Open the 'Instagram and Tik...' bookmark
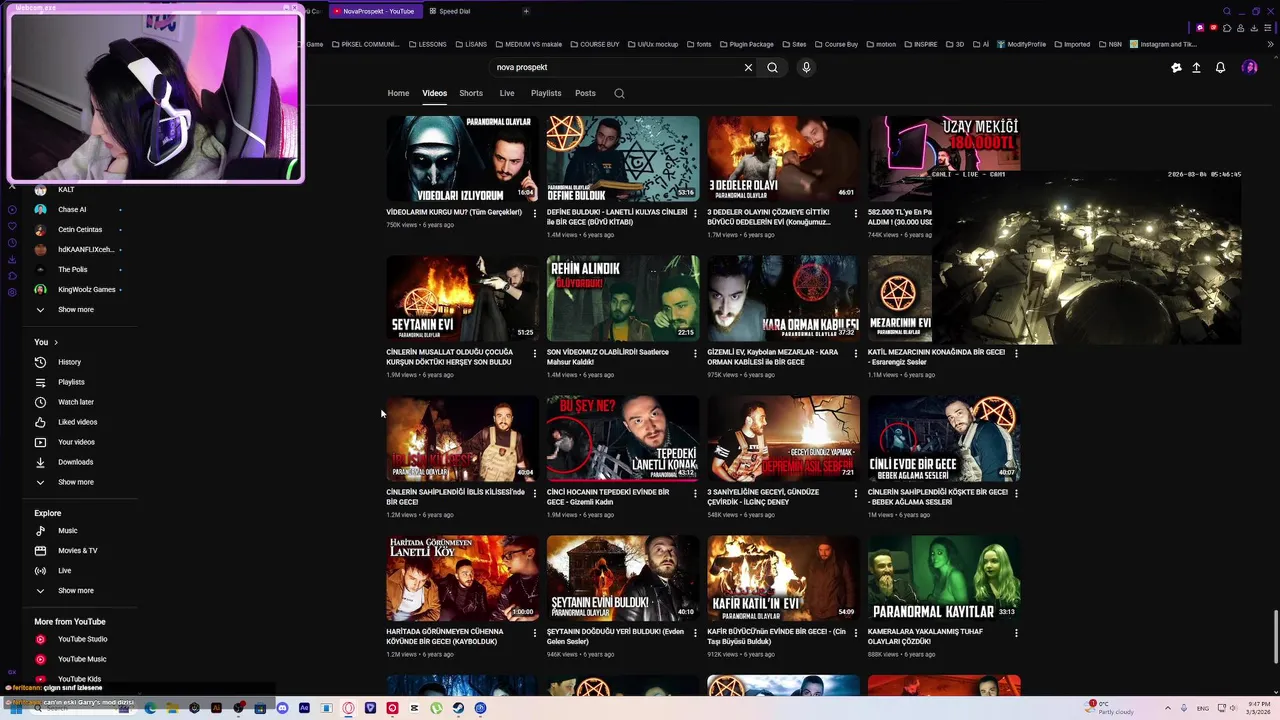Image resolution: width=1280 pixels, height=720 pixels. [1163, 44]
